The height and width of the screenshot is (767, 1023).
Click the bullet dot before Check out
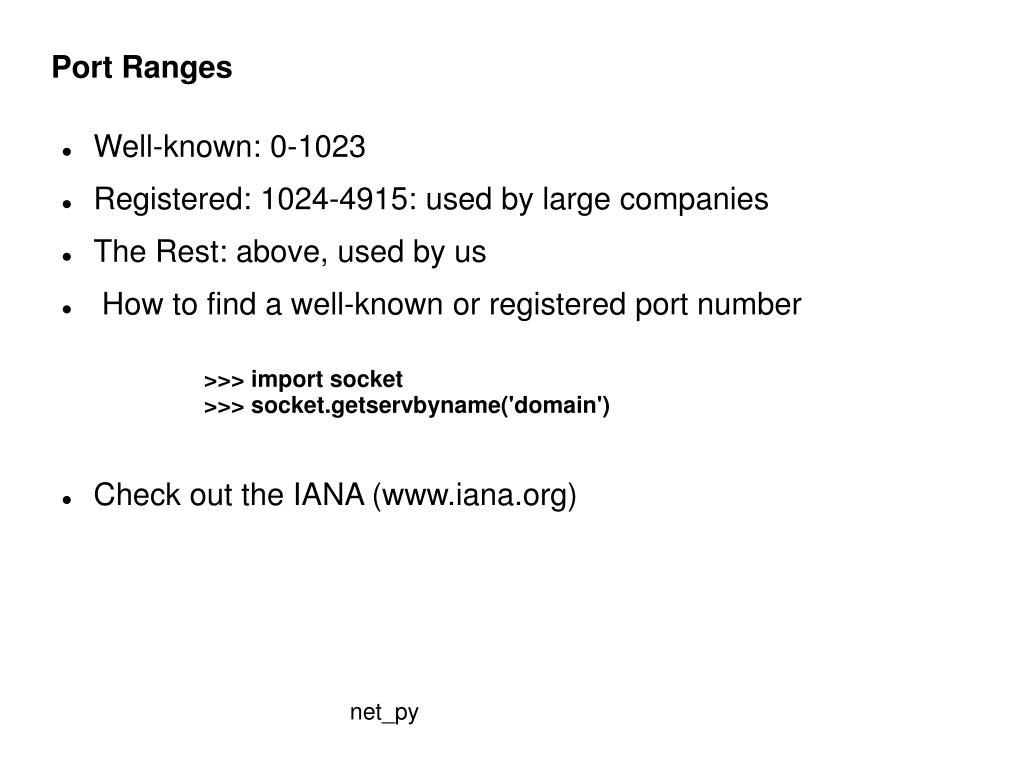[x=66, y=500]
